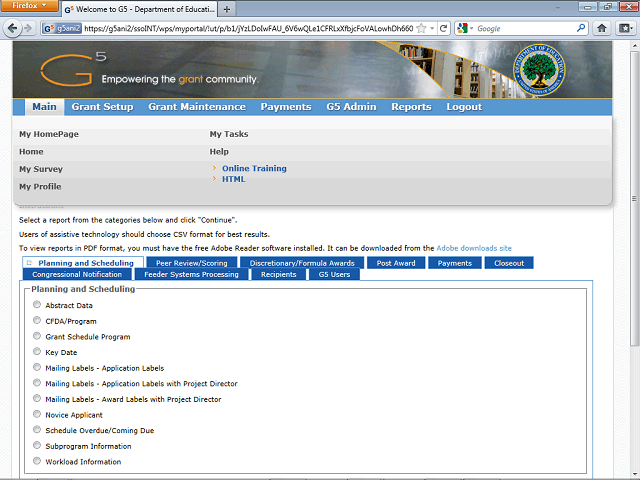
Task: Select the Schedule Overdue/Coming Due radio
Action: point(37,430)
